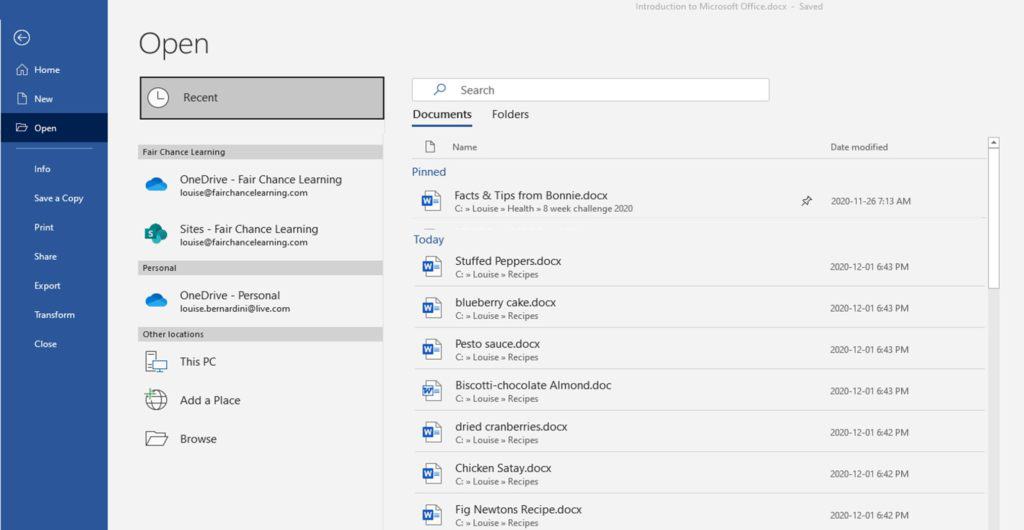Open the Info page
Viewport: 1024px width, 530px height.
pos(42,168)
